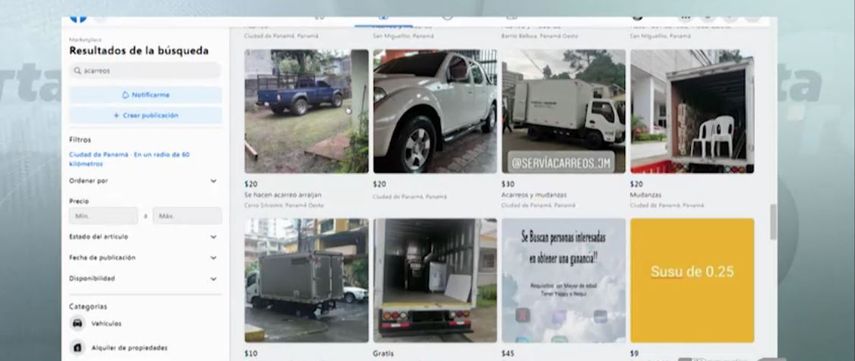Click the $9 price label
Screen dimensions: 855x361
tap(634, 354)
